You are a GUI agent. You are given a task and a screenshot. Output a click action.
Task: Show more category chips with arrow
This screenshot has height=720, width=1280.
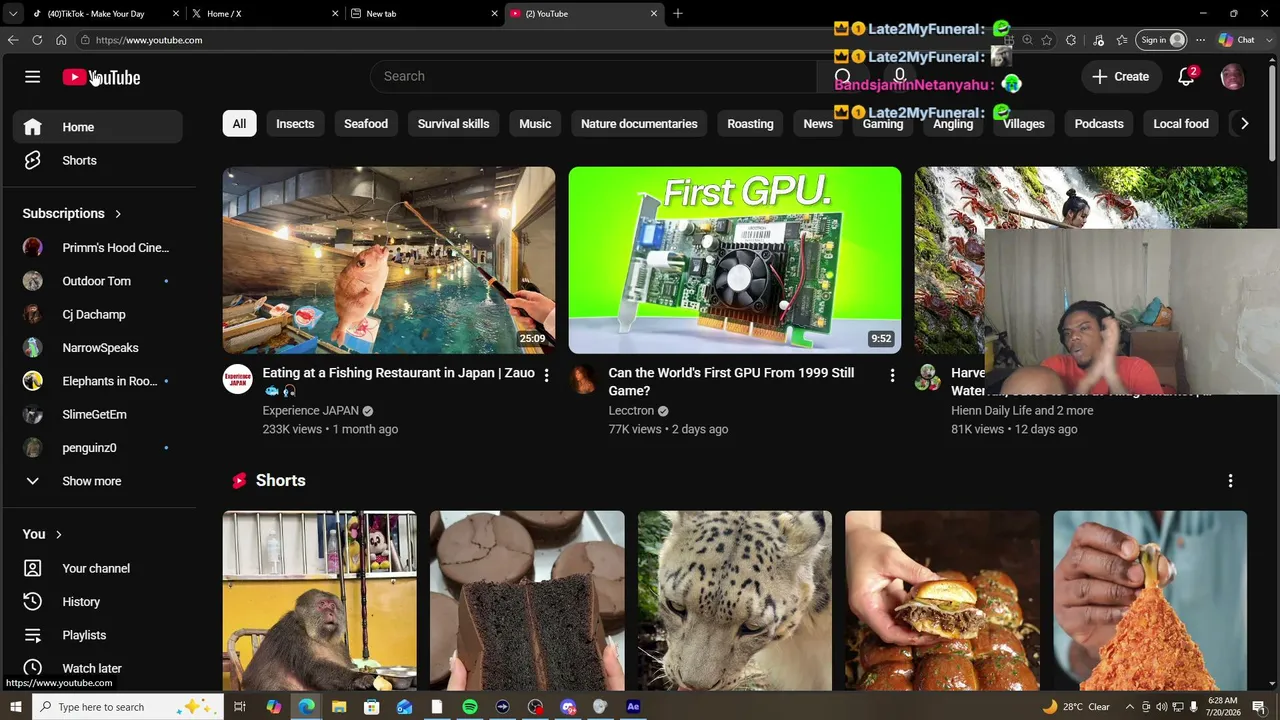(x=1244, y=124)
